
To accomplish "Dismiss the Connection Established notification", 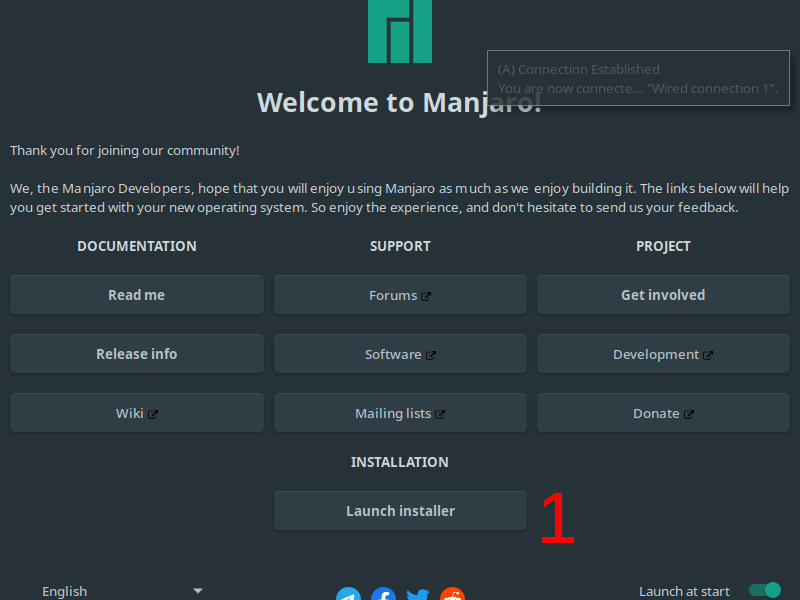I will pos(640,79).
